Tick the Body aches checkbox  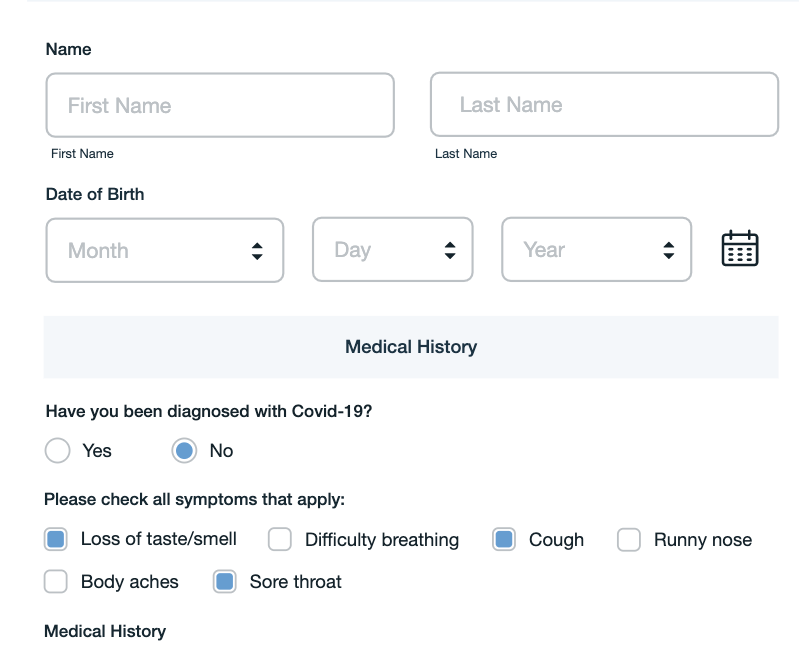pos(56,582)
